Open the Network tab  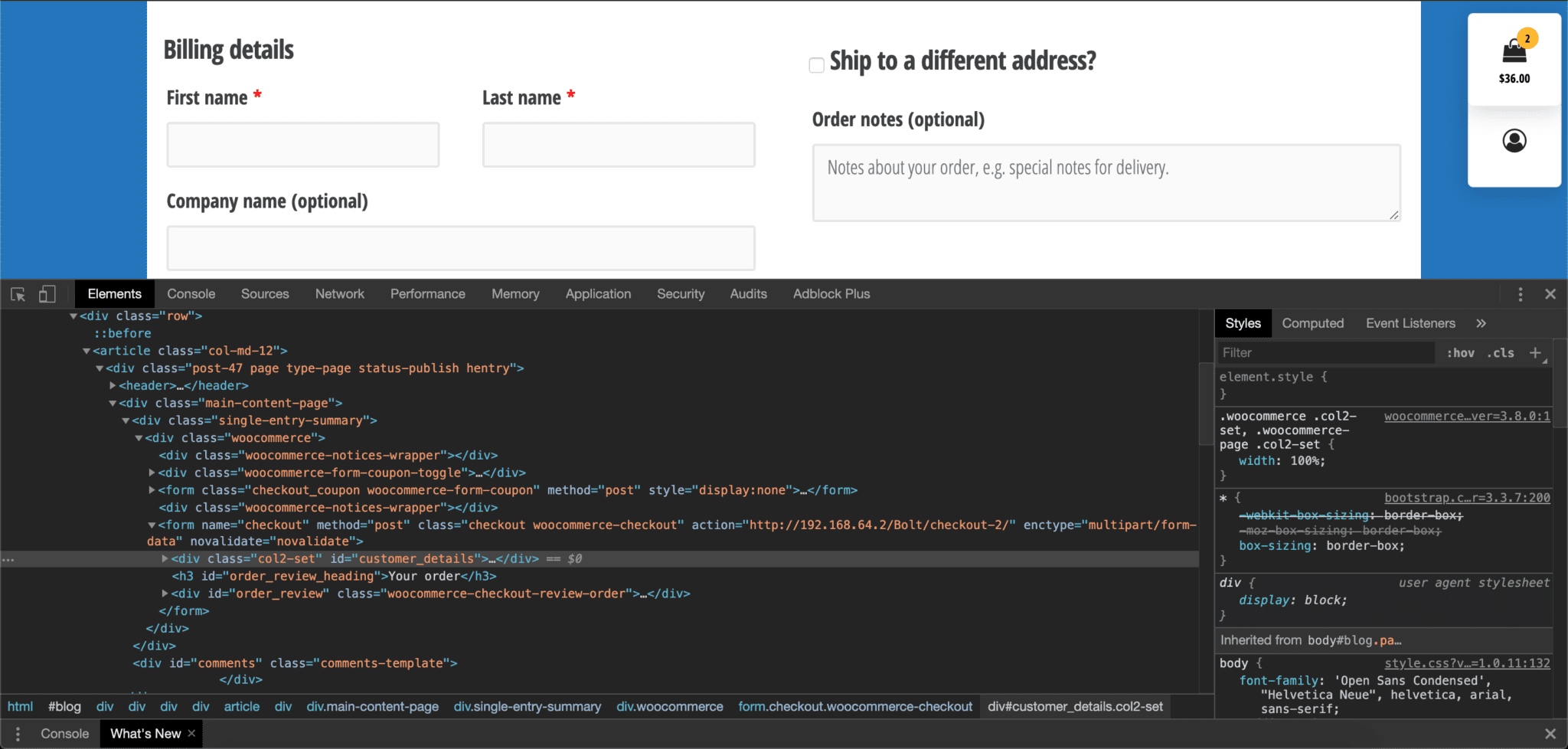[x=340, y=294]
